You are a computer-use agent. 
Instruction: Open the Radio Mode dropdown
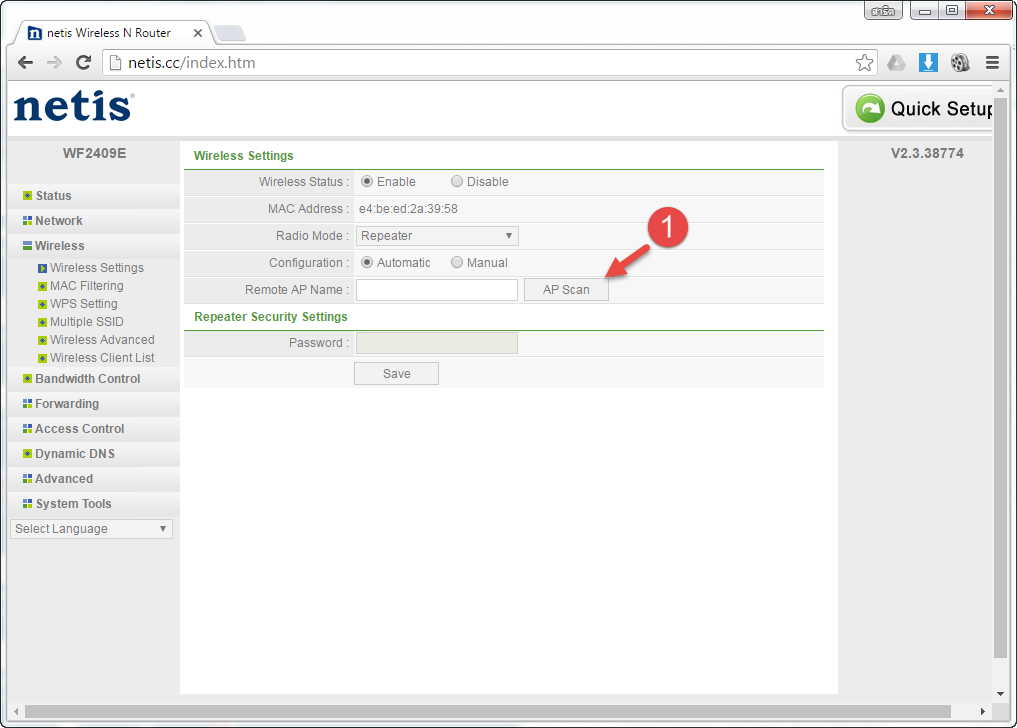pyautogui.click(x=437, y=236)
